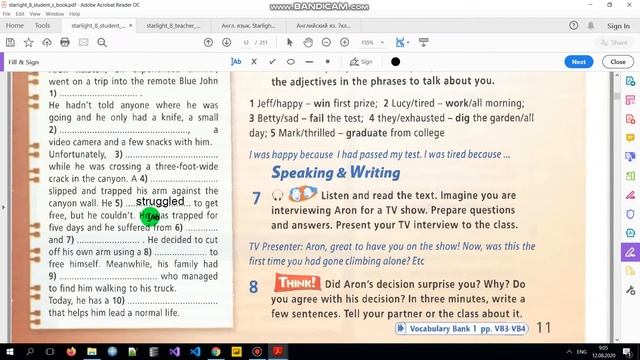Send the file by email using the envelope icon

pyautogui.click(x=83, y=42)
